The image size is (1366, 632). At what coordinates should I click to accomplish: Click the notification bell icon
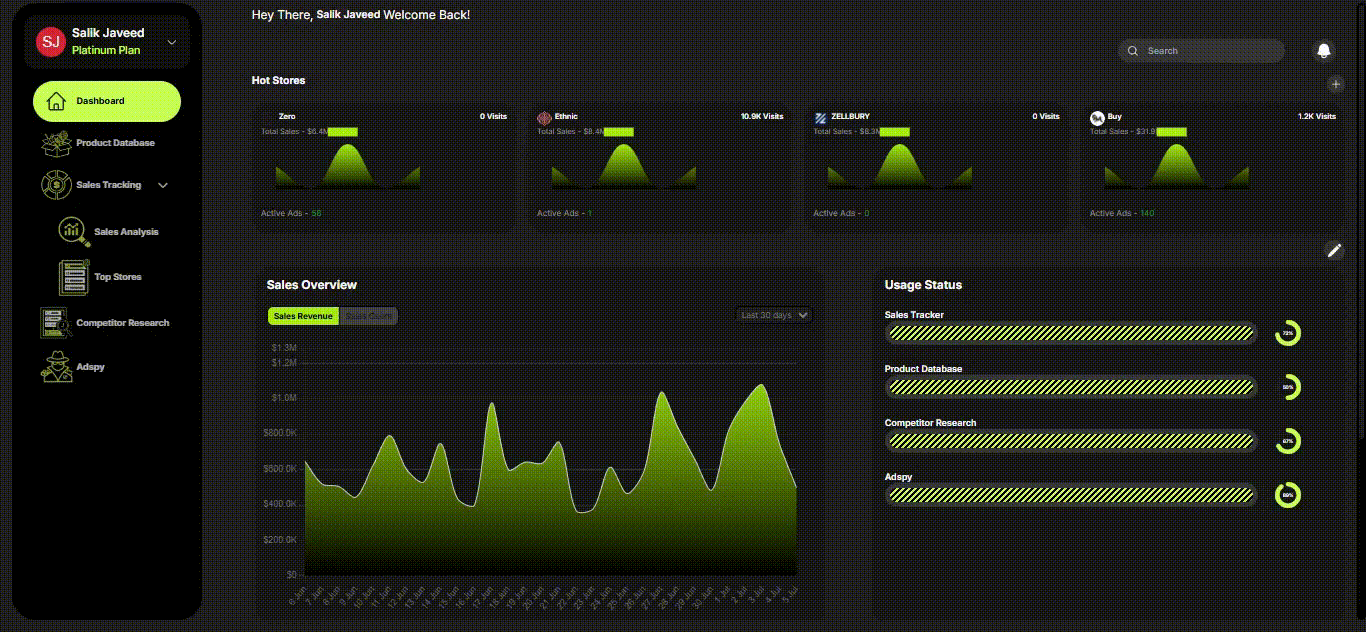point(1324,51)
